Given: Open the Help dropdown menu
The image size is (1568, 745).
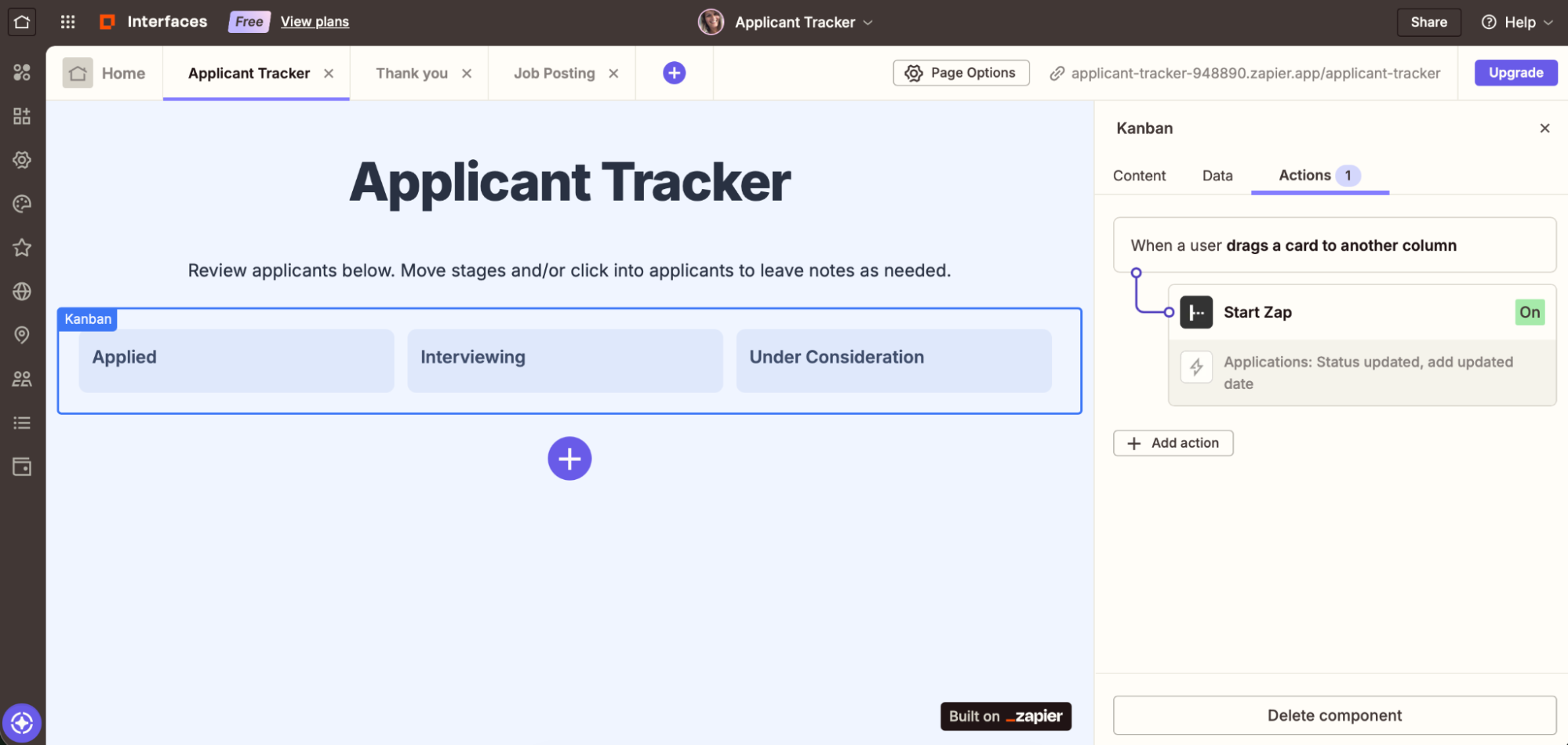Looking at the screenshot, I should click(x=1517, y=22).
